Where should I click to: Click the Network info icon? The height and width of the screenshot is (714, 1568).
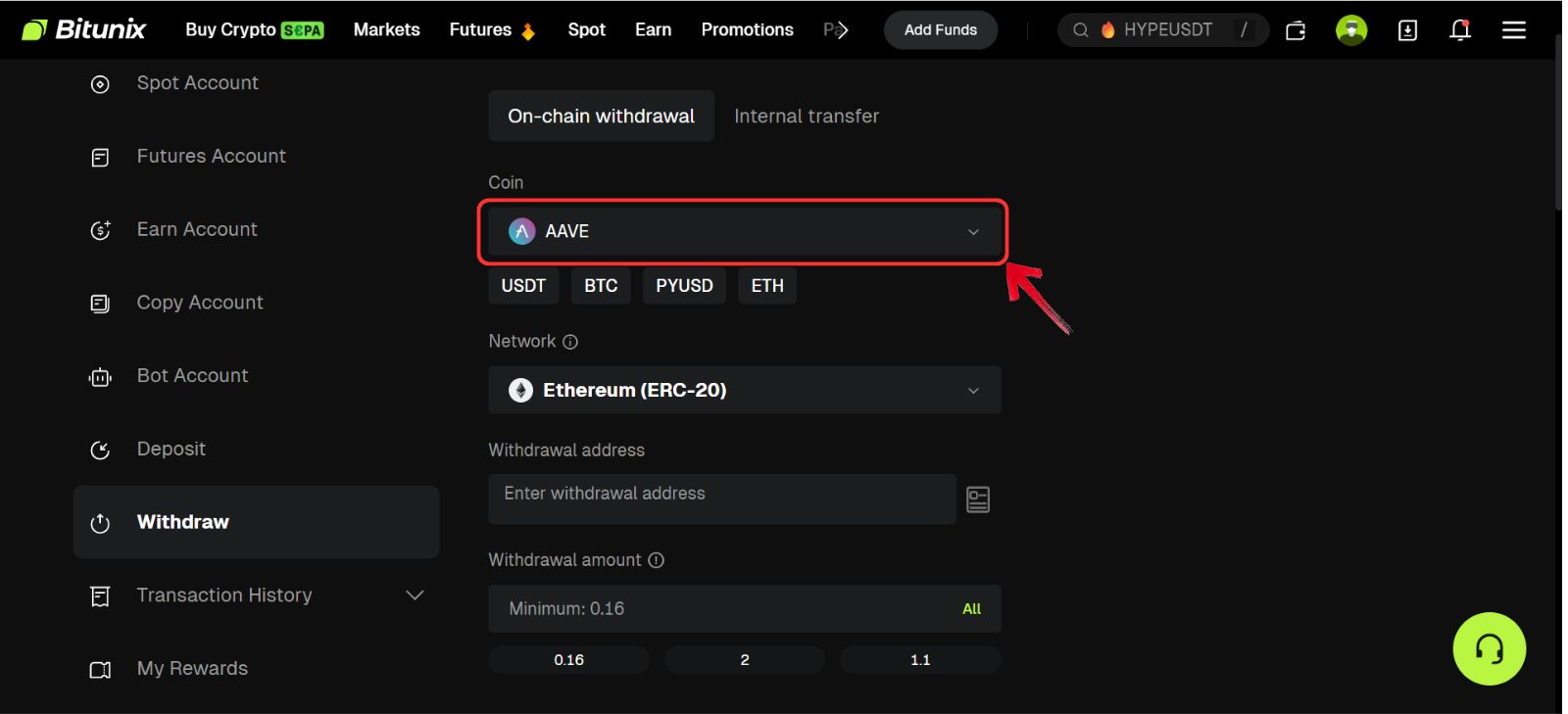tap(570, 342)
